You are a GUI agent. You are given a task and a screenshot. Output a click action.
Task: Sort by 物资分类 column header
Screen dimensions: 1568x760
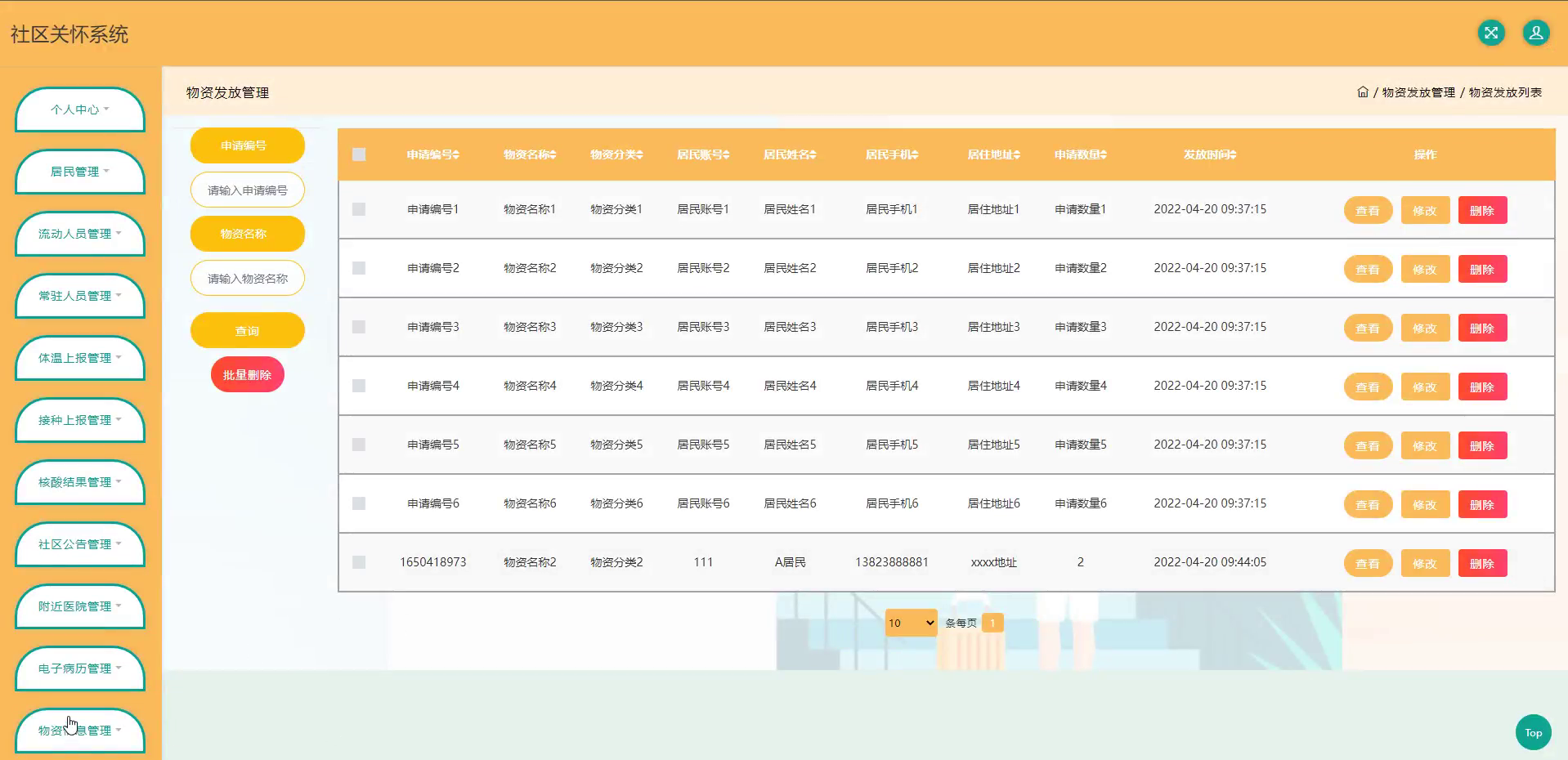616,154
